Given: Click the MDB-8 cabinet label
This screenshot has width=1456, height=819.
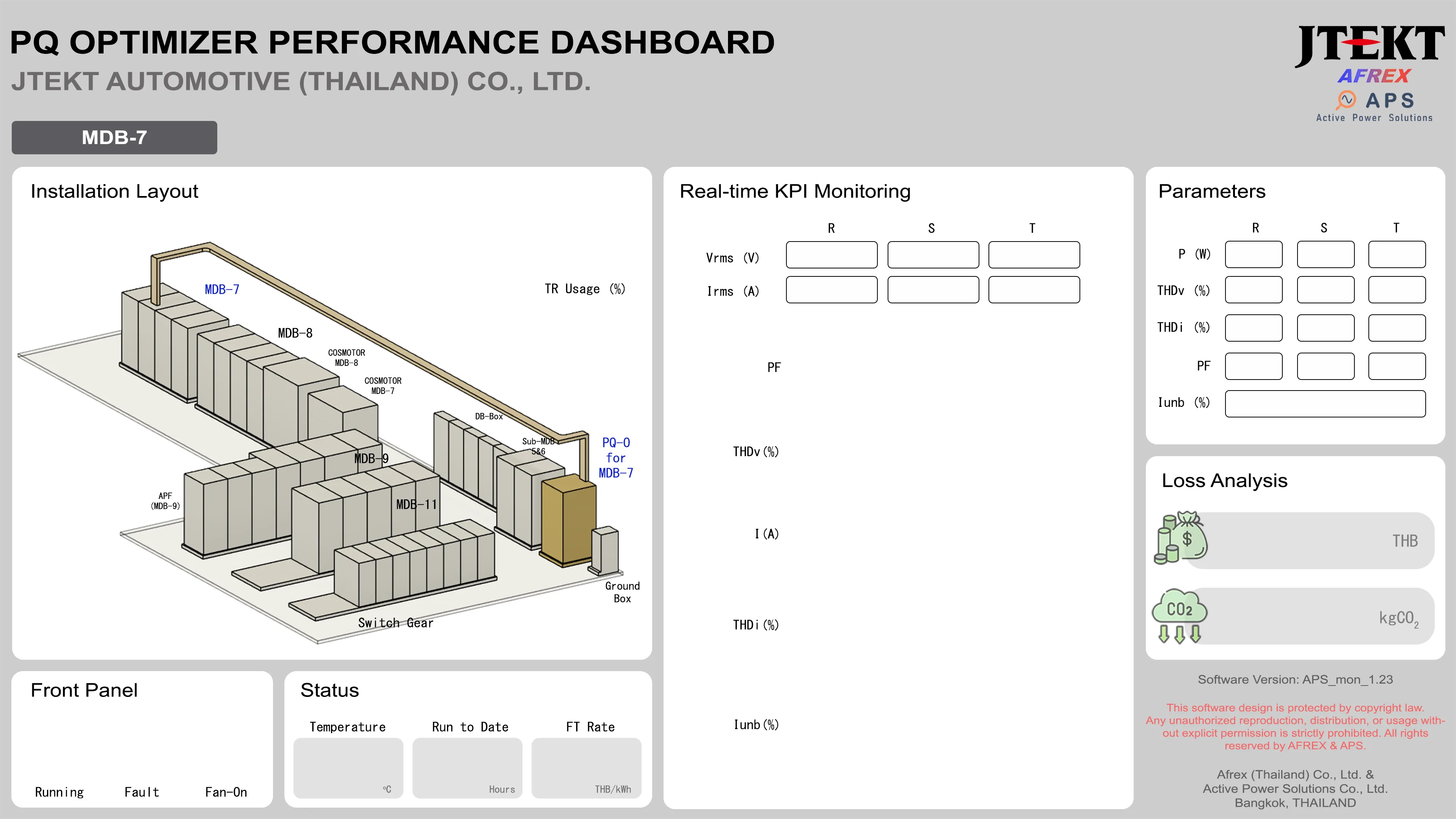Looking at the screenshot, I should coord(295,333).
